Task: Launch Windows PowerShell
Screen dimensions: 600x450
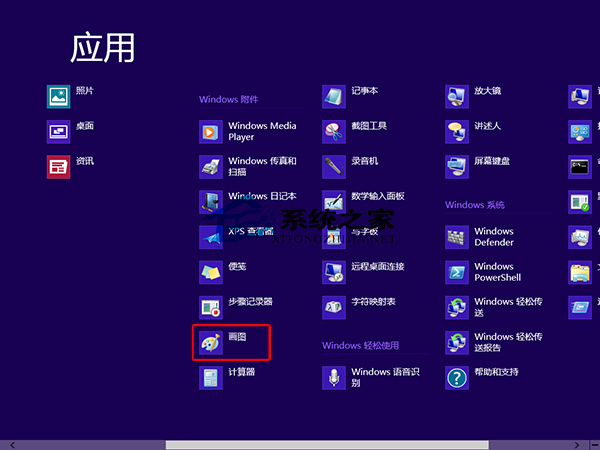Action: pos(457,272)
